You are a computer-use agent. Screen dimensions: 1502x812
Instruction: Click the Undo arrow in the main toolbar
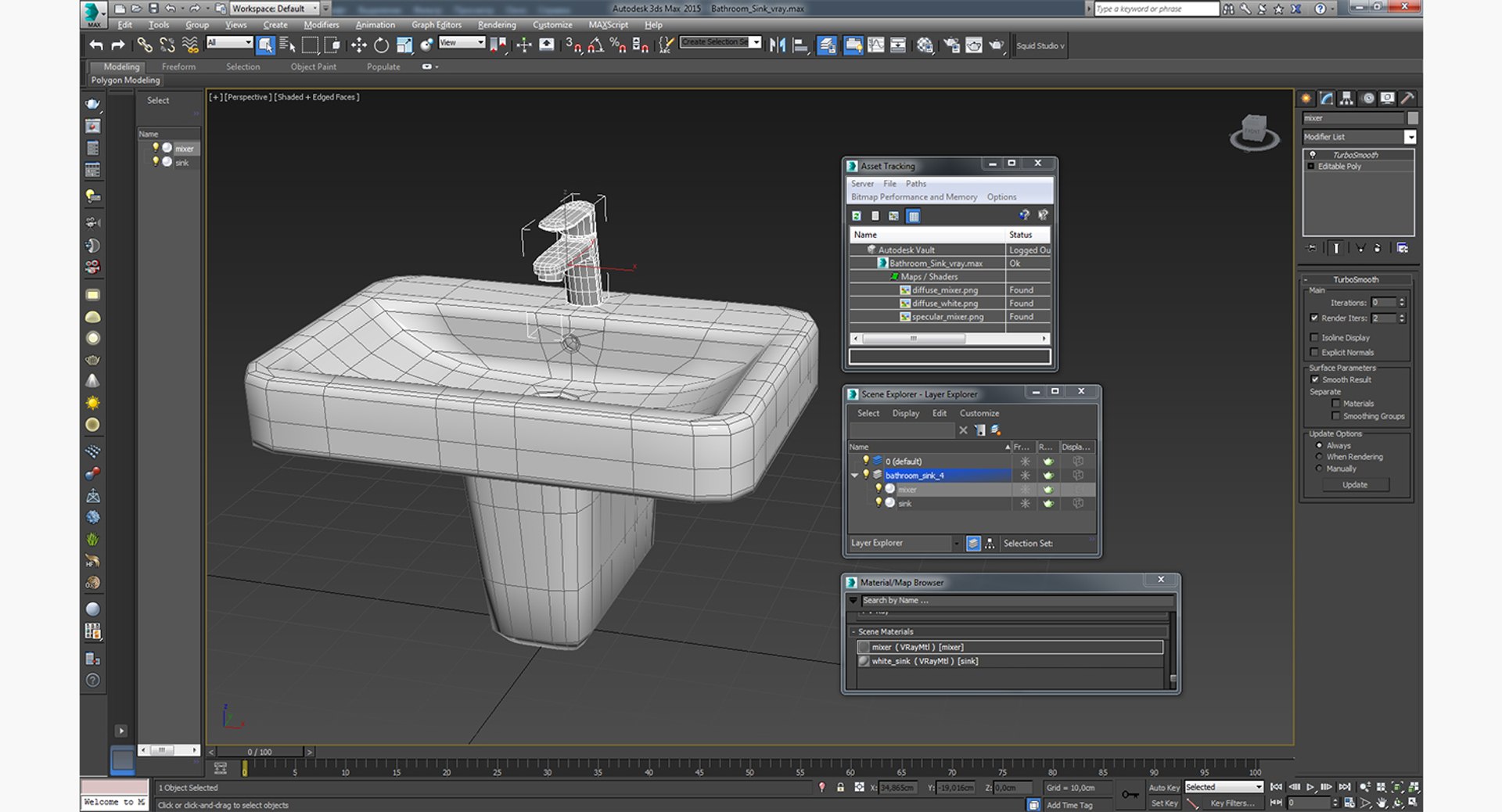click(x=96, y=45)
